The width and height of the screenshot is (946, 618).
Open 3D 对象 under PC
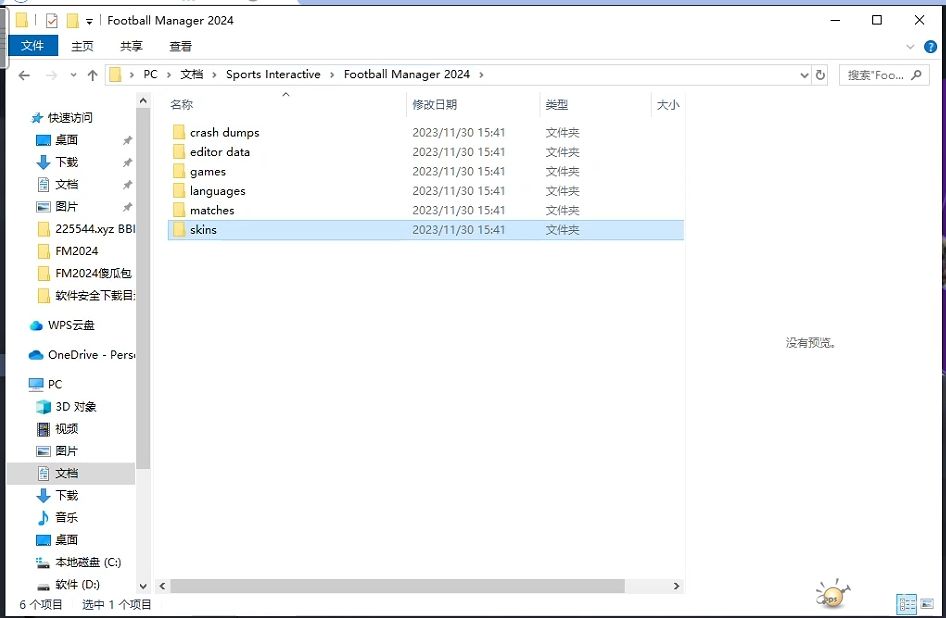click(75, 407)
